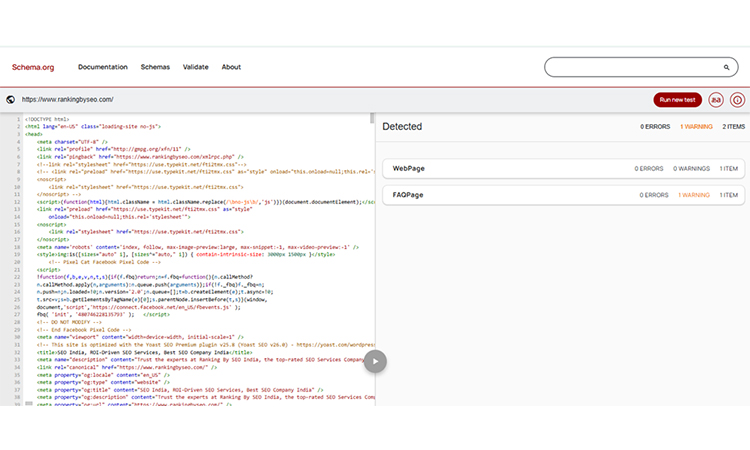Click the 1 WARNING summary in Detected header
The height and width of the screenshot is (450, 750).
(696, 127)
